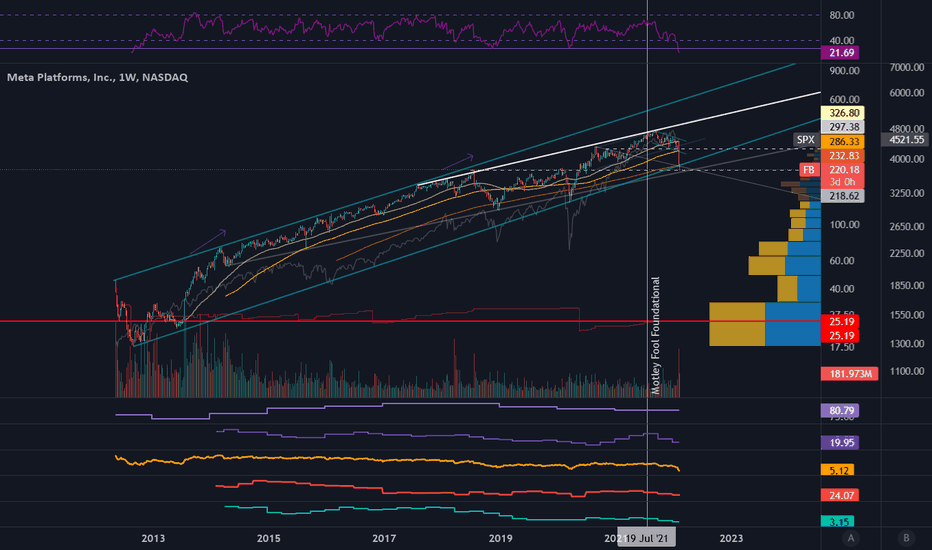The width and height of the screenshot is (932, 550).
Task: Click the 4521.55 SPX price label
Action: point(906,140)
